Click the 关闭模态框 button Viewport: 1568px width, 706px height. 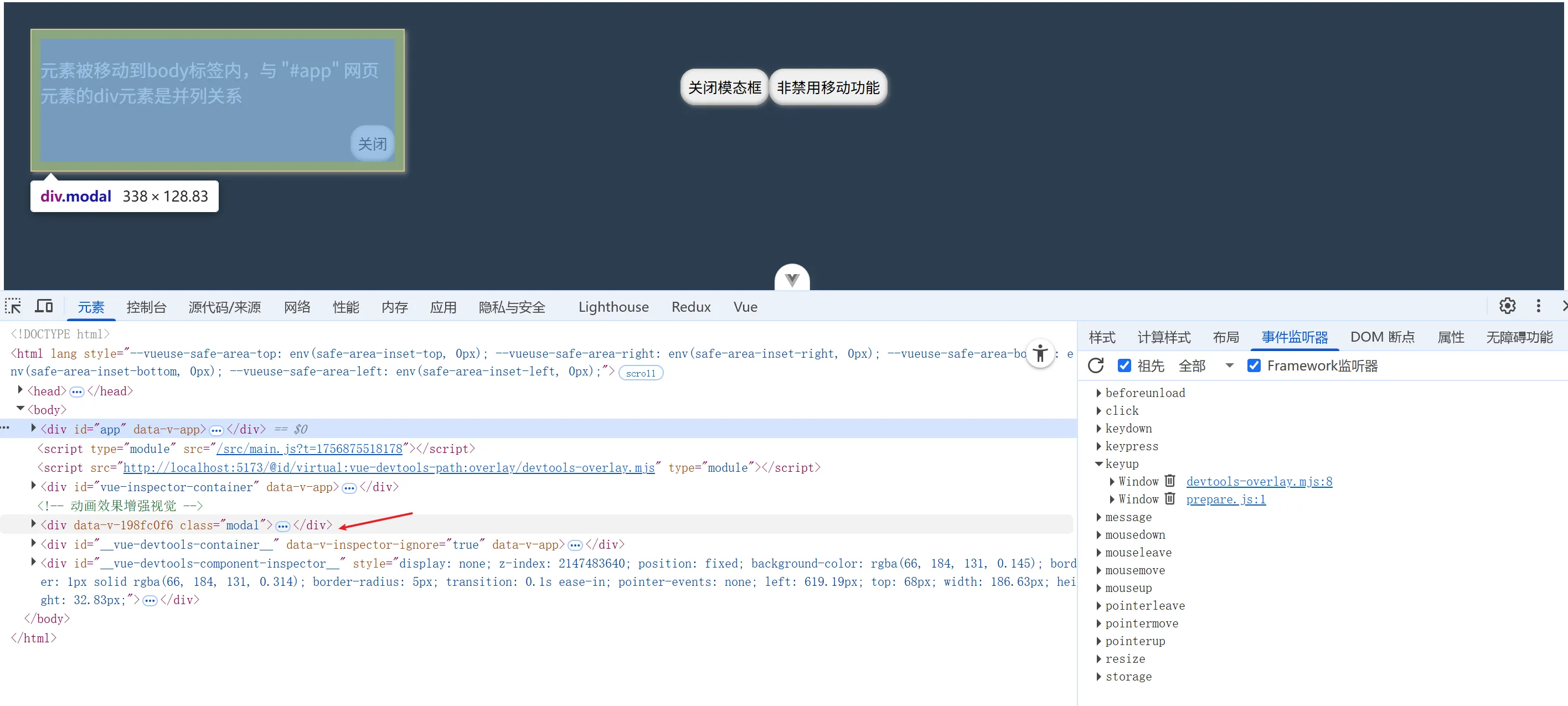click(x=724, y=87)
